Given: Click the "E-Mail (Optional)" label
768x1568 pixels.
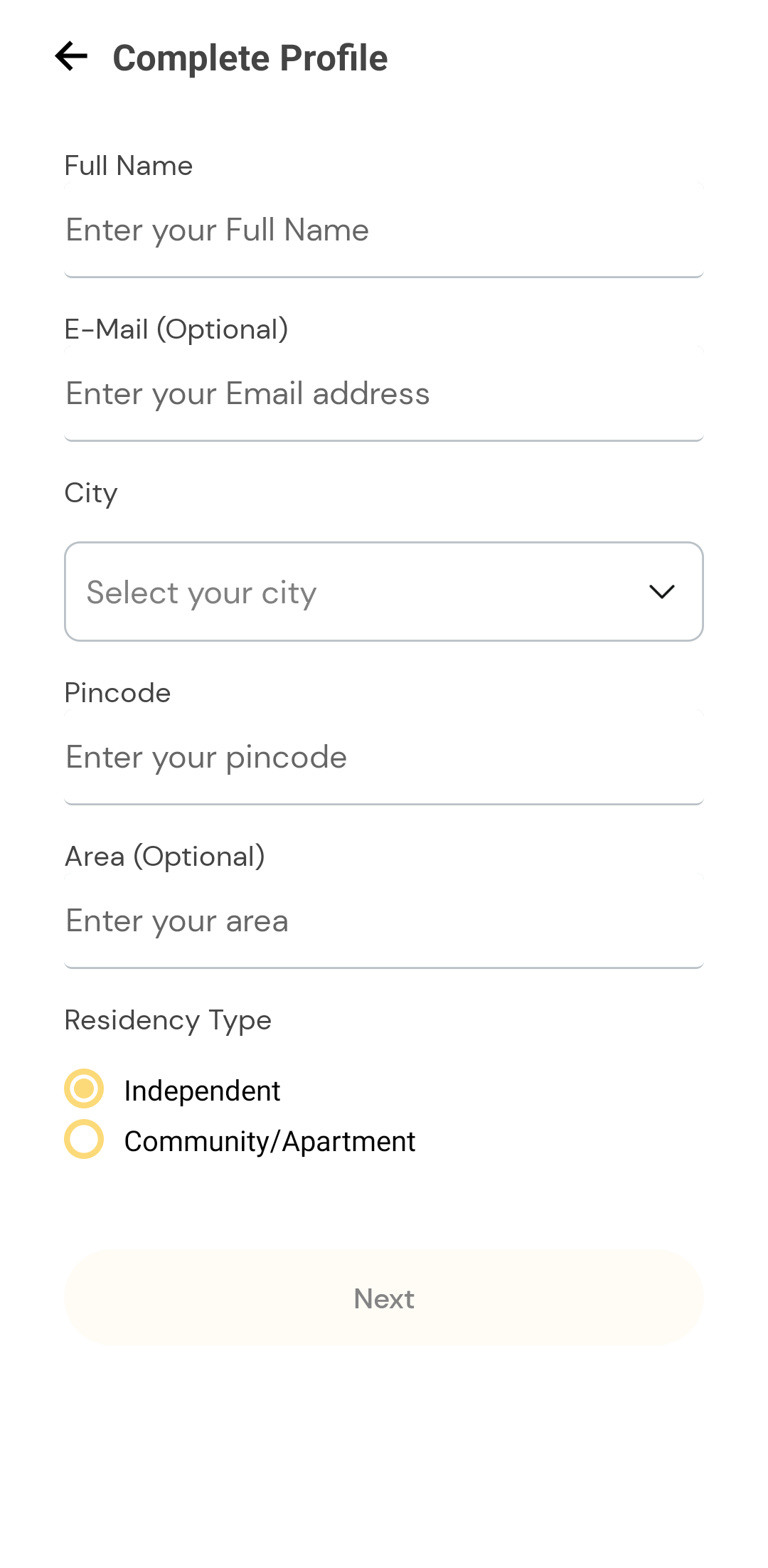Looking at the screenshot, I should tap(176, 329).
